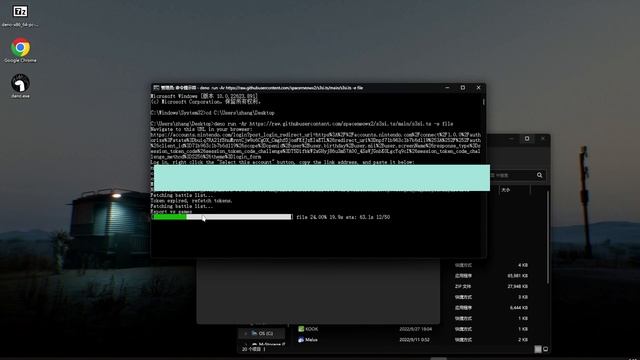Click the 3 KB size cell
This screenshot has height=360, width=640.
pos(523,297)
